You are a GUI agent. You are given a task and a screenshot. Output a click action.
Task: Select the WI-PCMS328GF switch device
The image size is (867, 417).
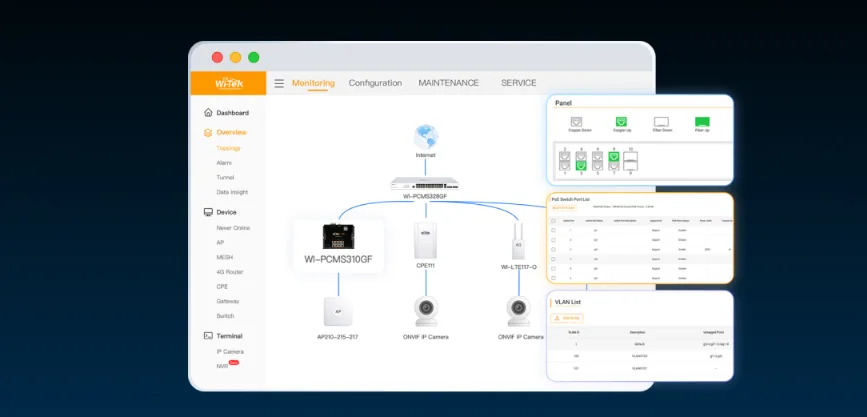point(425,184)
